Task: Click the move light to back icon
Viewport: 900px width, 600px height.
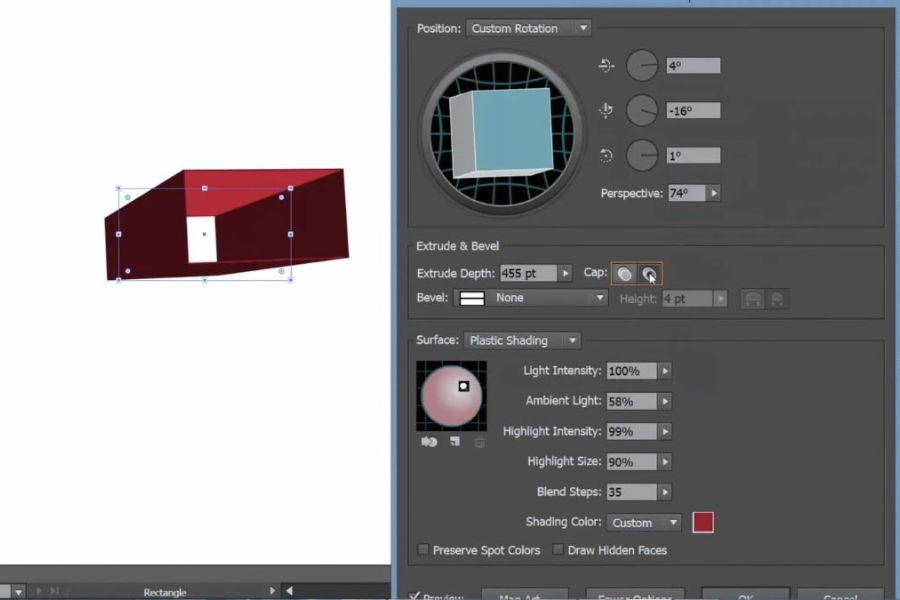Action: click(430, 441)
